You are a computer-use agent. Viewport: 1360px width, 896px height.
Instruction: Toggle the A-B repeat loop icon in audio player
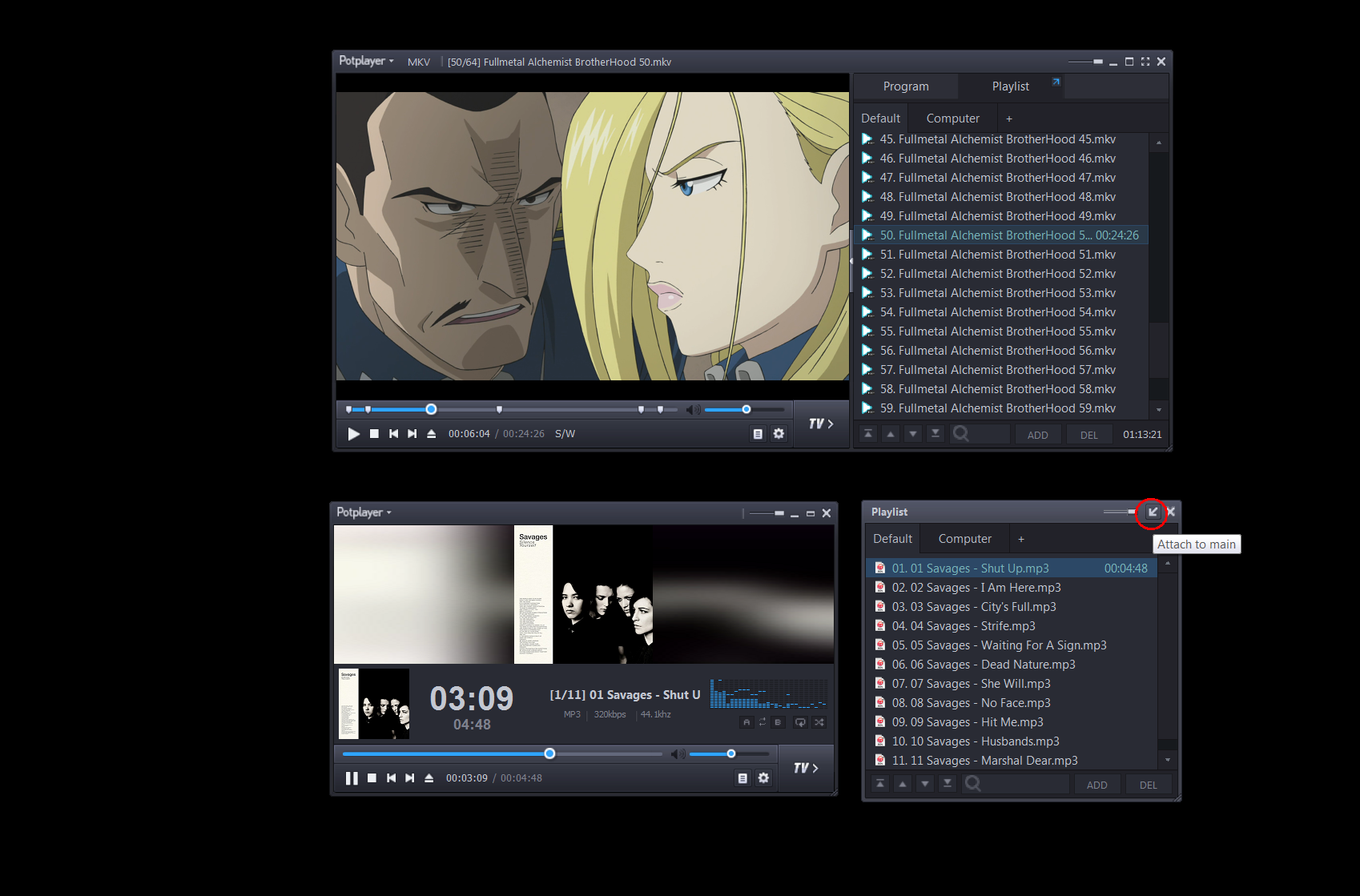pyautogui.click(x=762, y=722)
